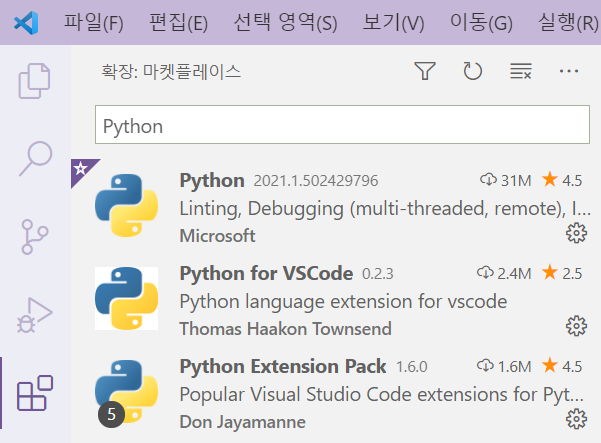The height and width of the screenshot is (443, 601).
Task: Click the Python Extension Pack title
Action: (x=283, y=367)
